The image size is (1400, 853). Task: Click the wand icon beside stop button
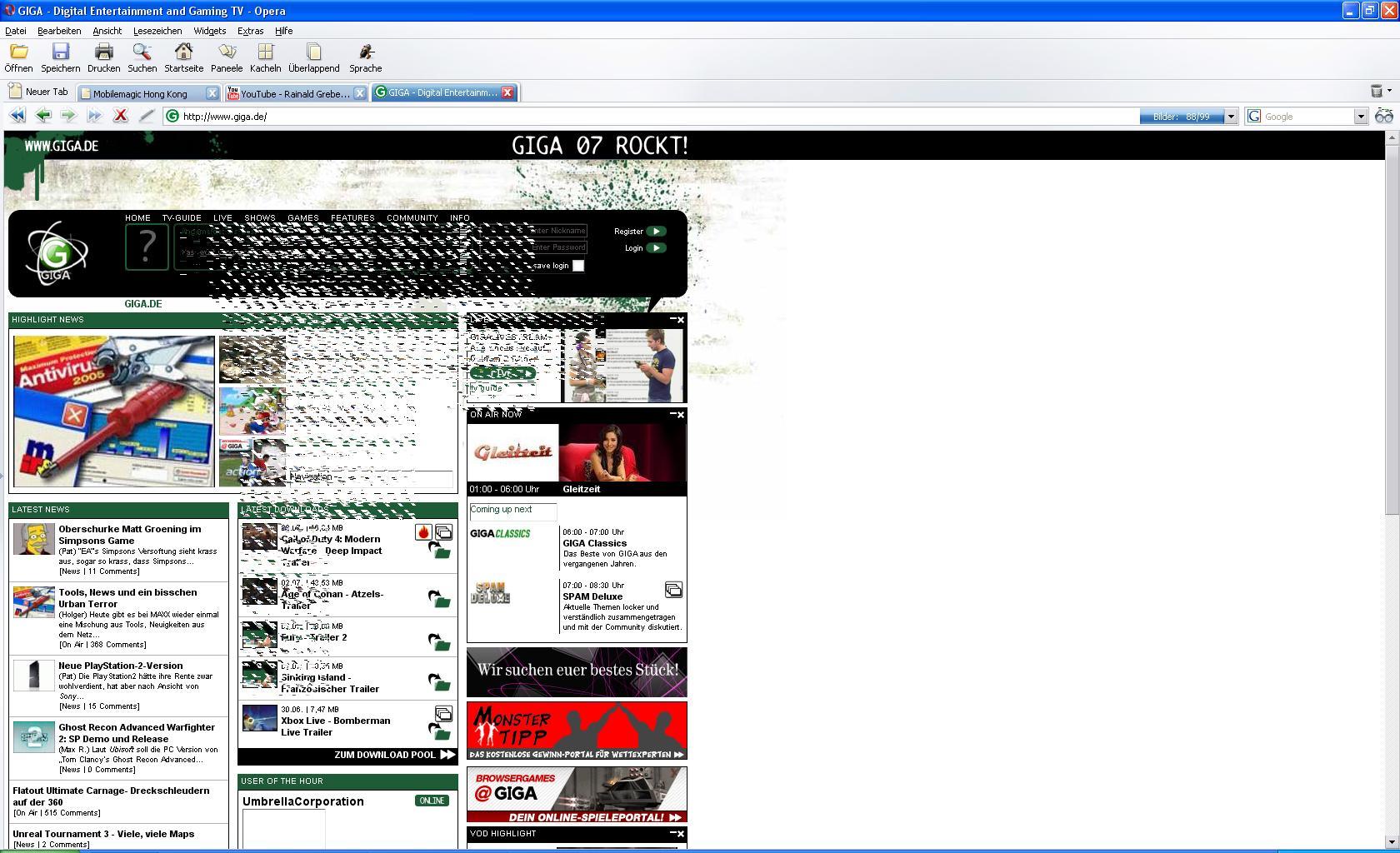pyautogui.click(x=147, y=116)
